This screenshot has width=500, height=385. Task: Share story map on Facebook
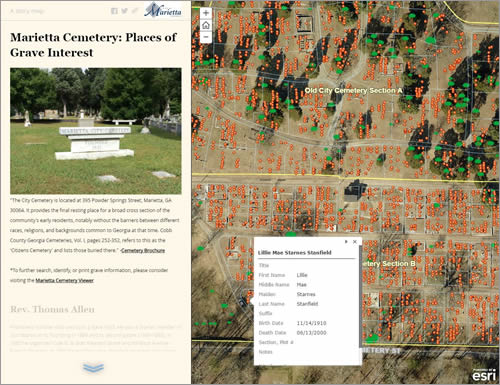[x=114, y=11]
